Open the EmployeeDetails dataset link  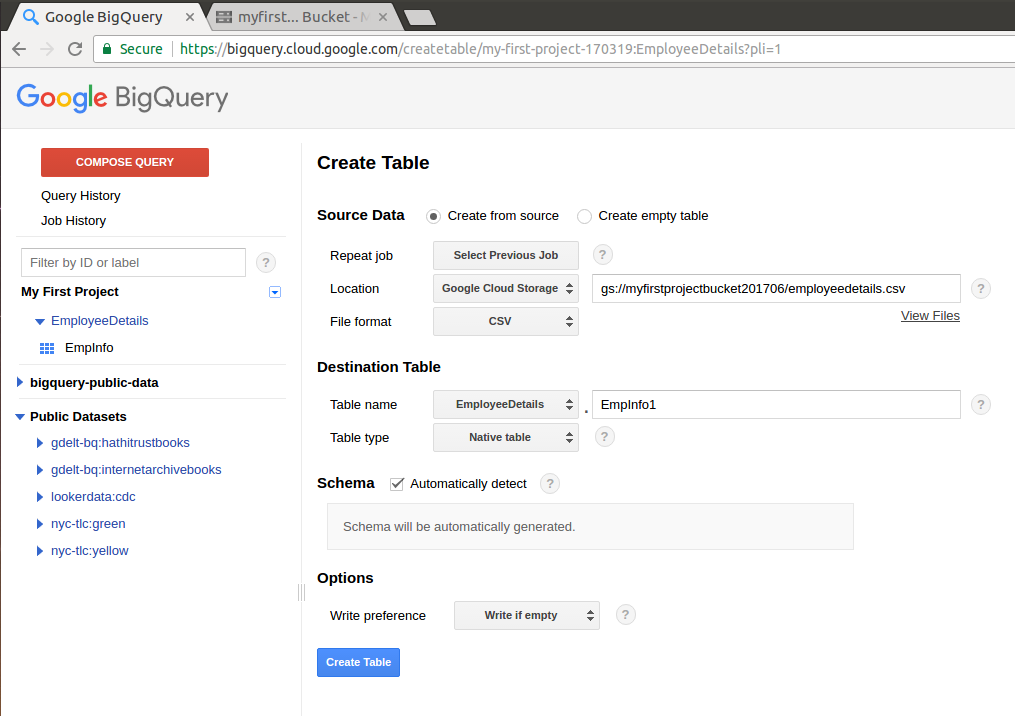click(100, 321)
